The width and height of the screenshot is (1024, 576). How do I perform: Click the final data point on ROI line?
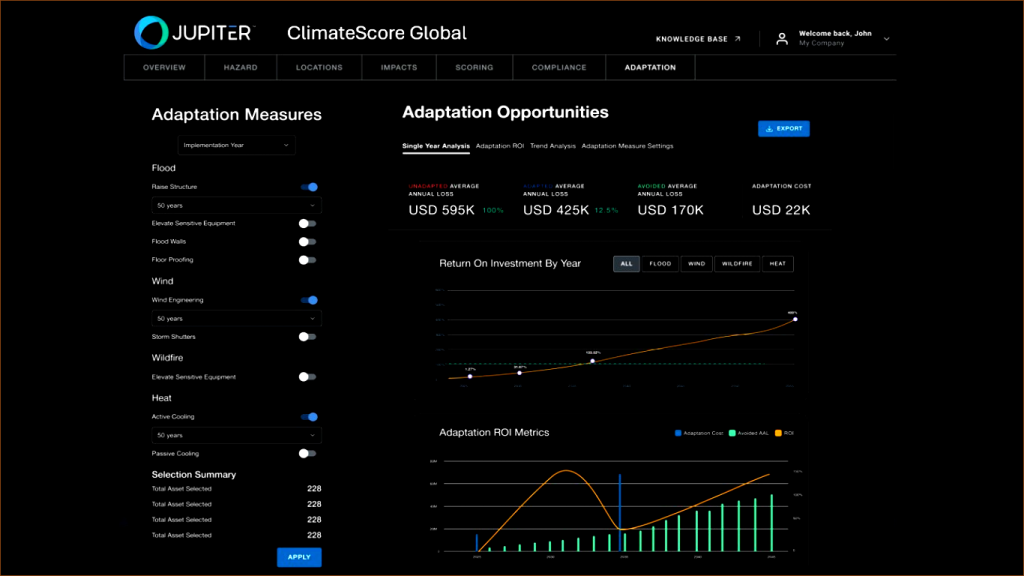click(x=795, y=319)
